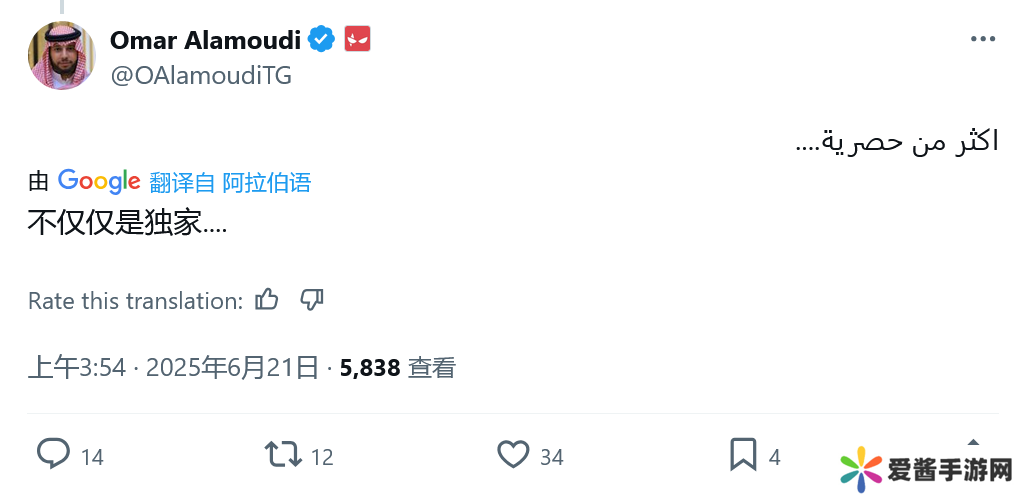Image resolution: width=1026 pixels, height=495 pixels.
Task: Open Omar Alamoudi's profile picture
Action: (61, 56)
